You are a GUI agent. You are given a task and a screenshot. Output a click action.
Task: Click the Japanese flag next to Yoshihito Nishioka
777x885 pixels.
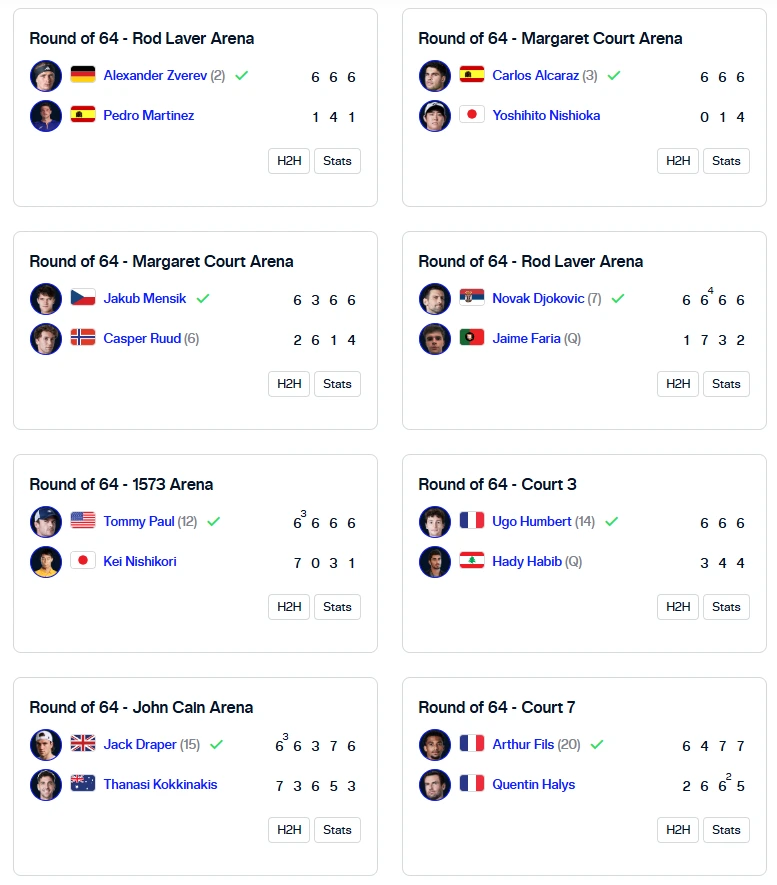point(472,115)
